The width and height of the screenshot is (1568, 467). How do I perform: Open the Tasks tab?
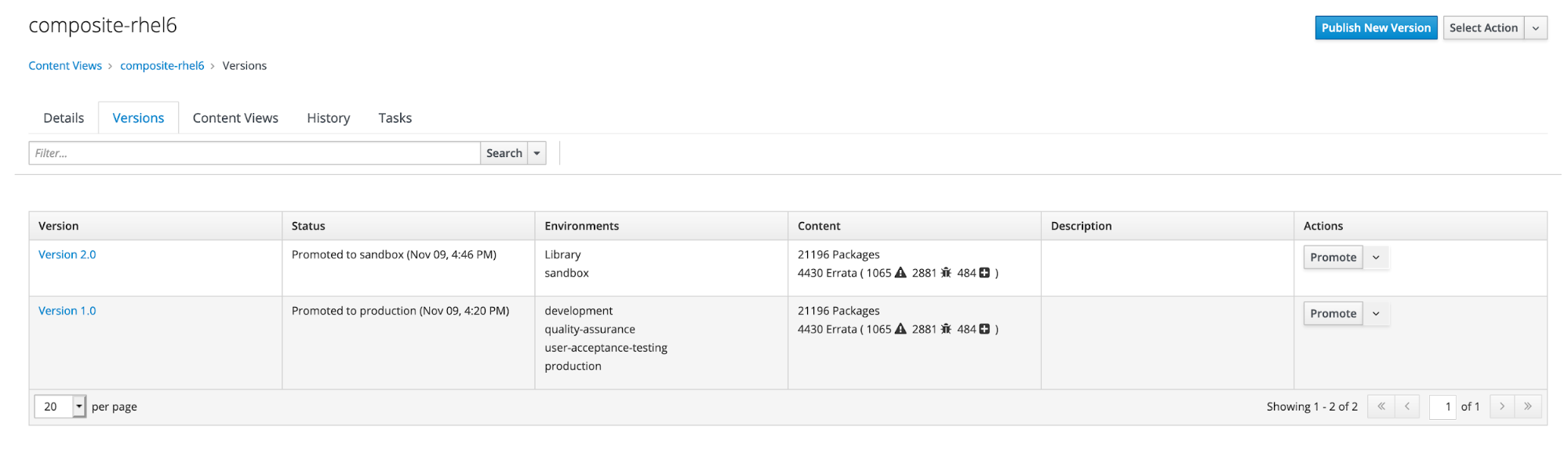[395, 119]
